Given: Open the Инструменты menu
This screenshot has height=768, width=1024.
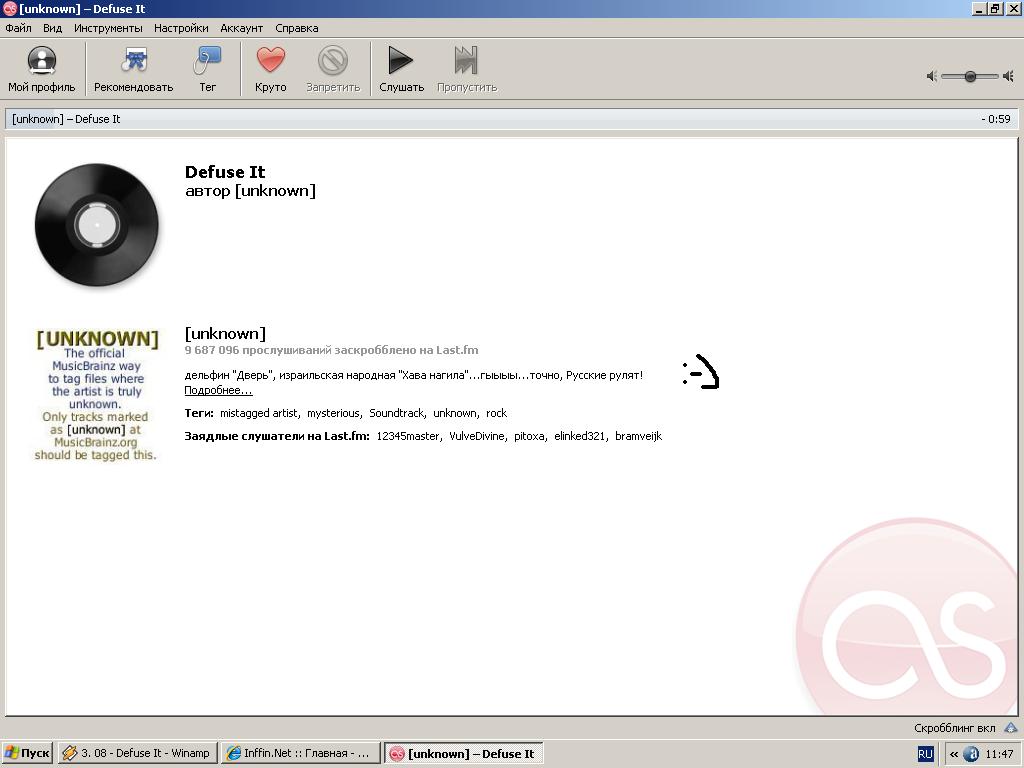Looking at the screenshot, I should pyautogui.click(x=108, y=28).
